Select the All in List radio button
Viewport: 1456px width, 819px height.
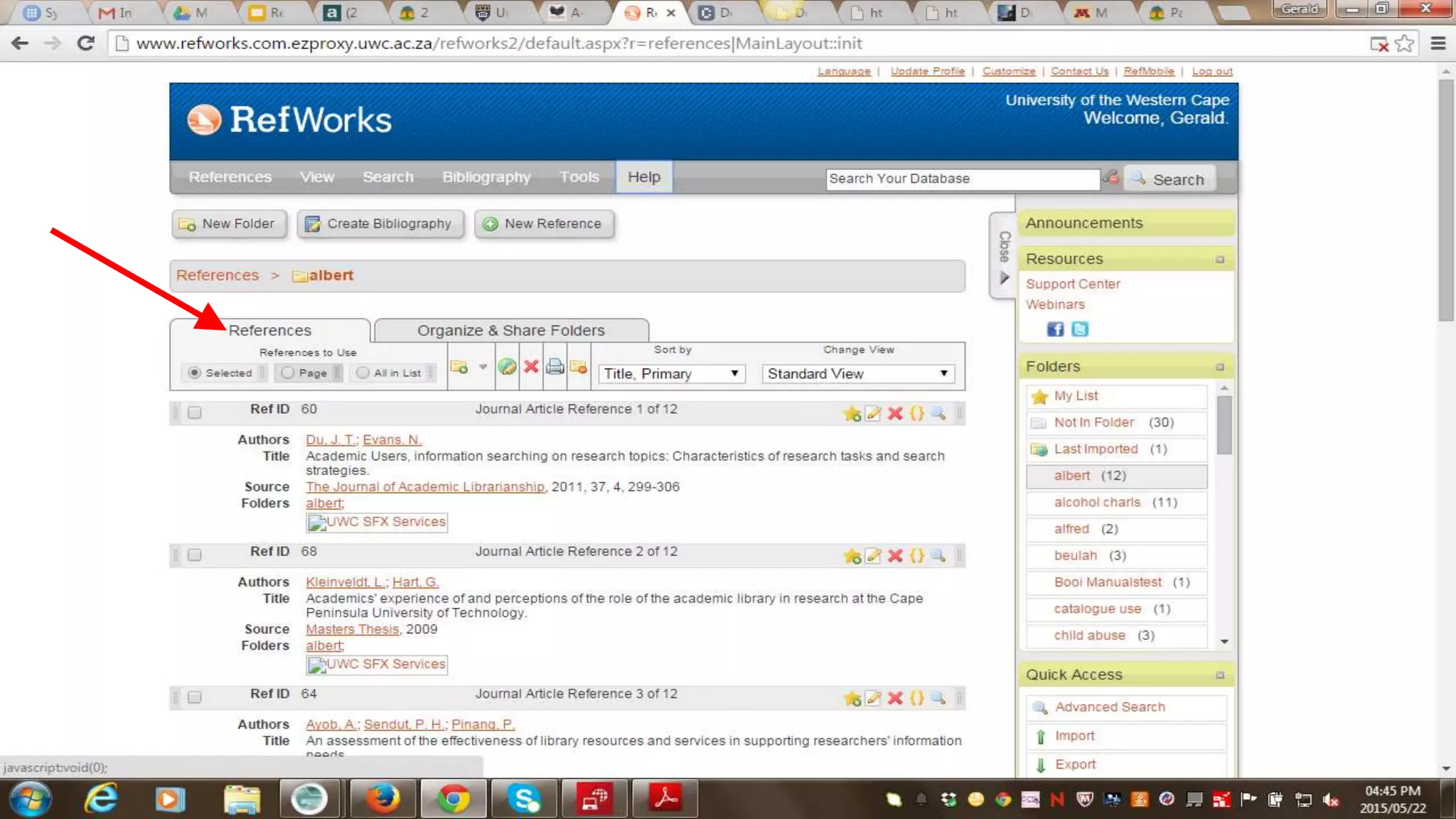(363, 373)
